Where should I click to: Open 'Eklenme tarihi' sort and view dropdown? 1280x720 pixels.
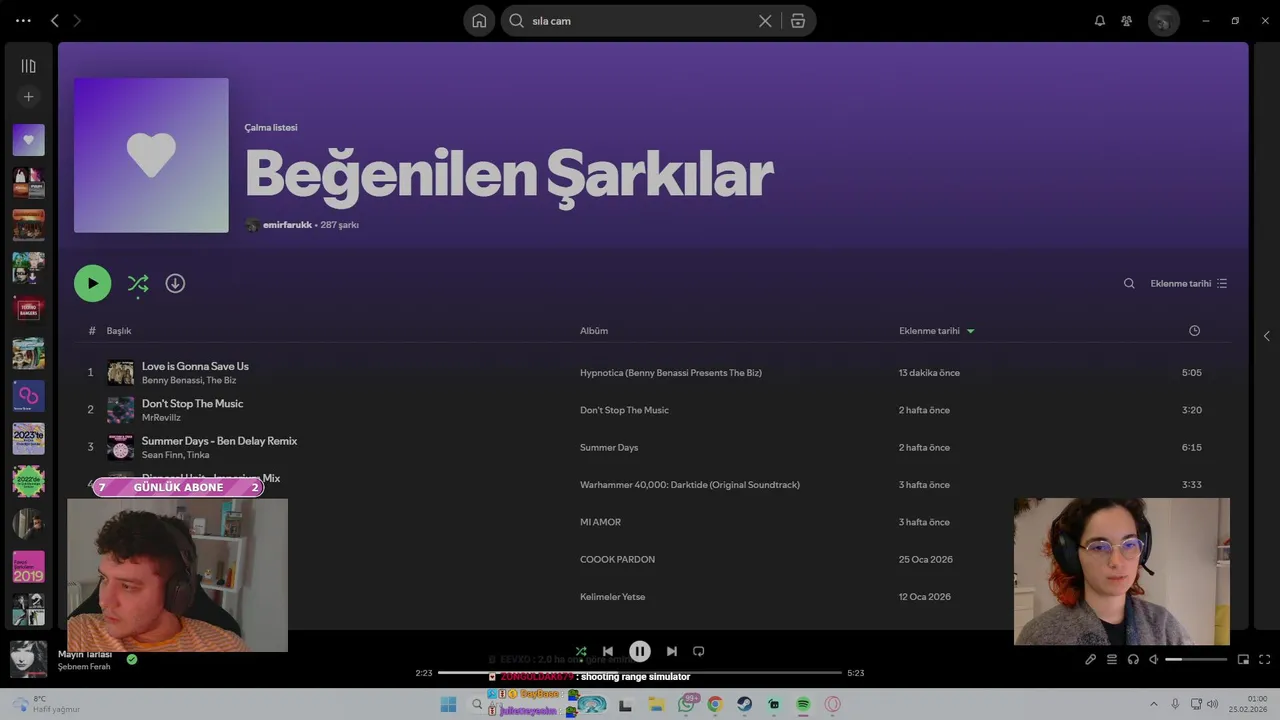[1189, 284]
